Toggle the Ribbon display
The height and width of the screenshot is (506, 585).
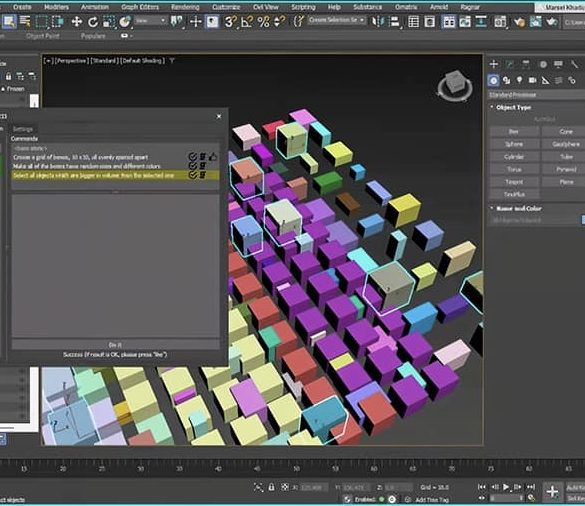tap(449, 22)
